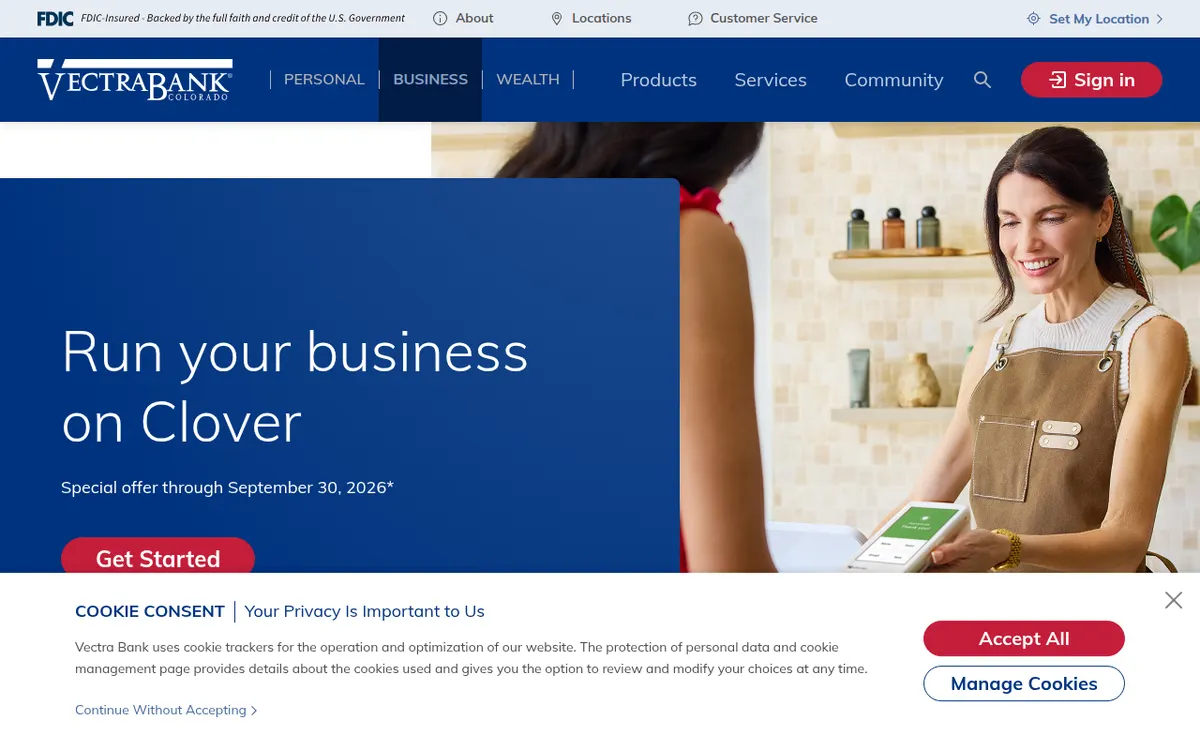Click the Get Started button
The width and height of the screenshot is (1200, 750).
(158, 556)
